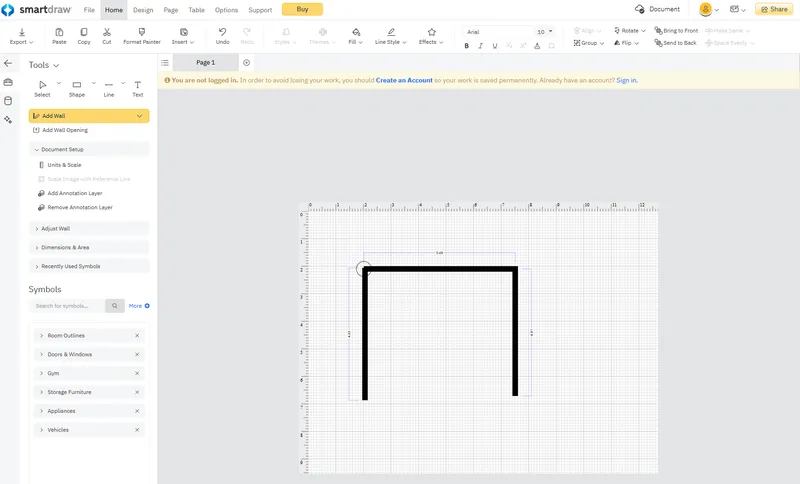Click the Search for symbols field
Viewport: 800px width, 484px height.
(67, 306)
